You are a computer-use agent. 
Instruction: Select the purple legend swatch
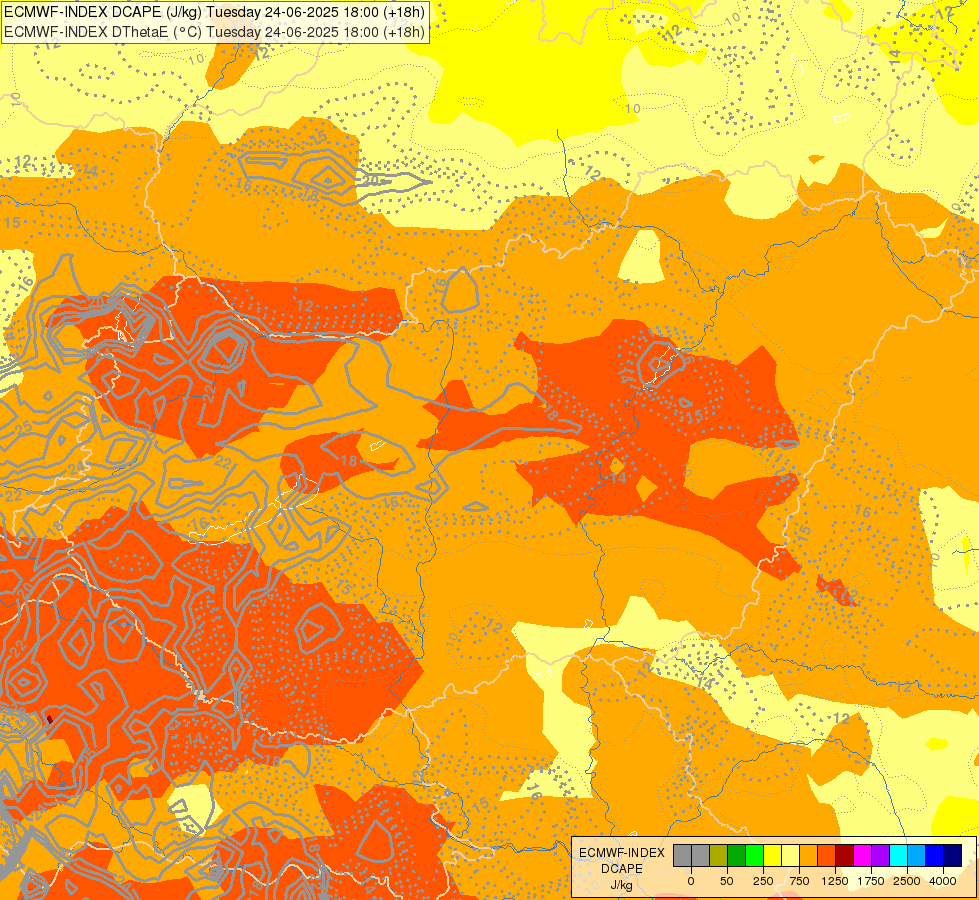pyautogui.click(x=880, y=855)
